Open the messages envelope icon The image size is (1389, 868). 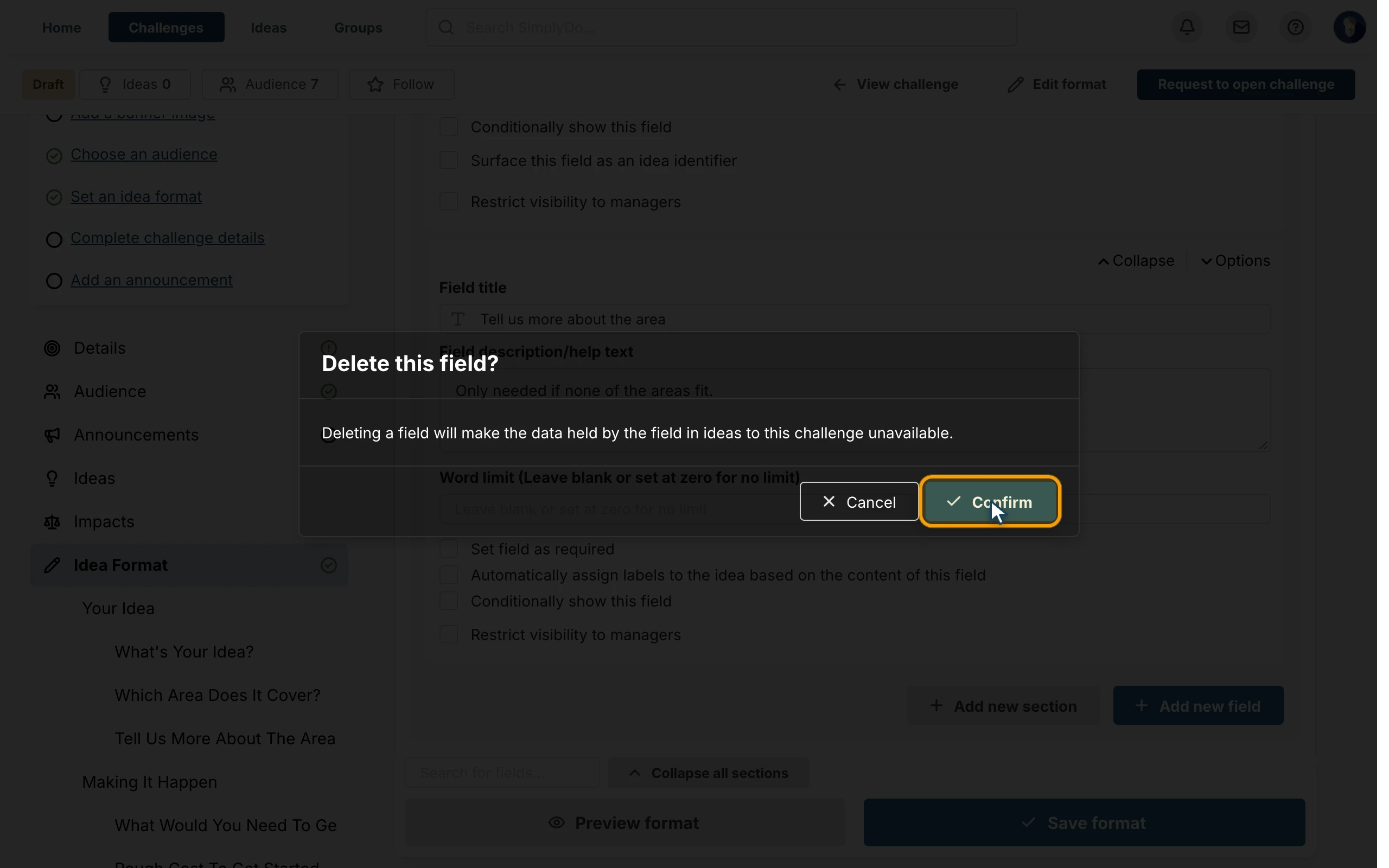click(1241, 27)
